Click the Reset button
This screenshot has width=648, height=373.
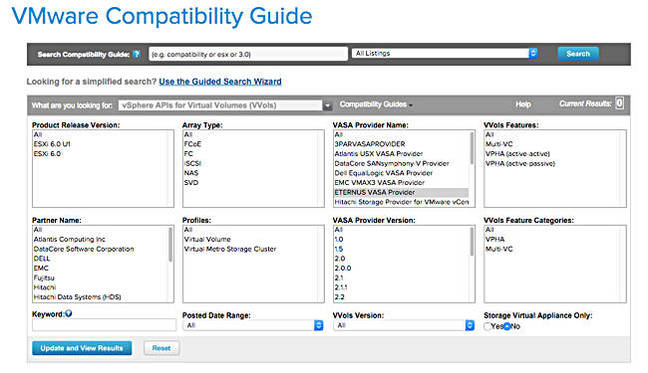[161, 348]
